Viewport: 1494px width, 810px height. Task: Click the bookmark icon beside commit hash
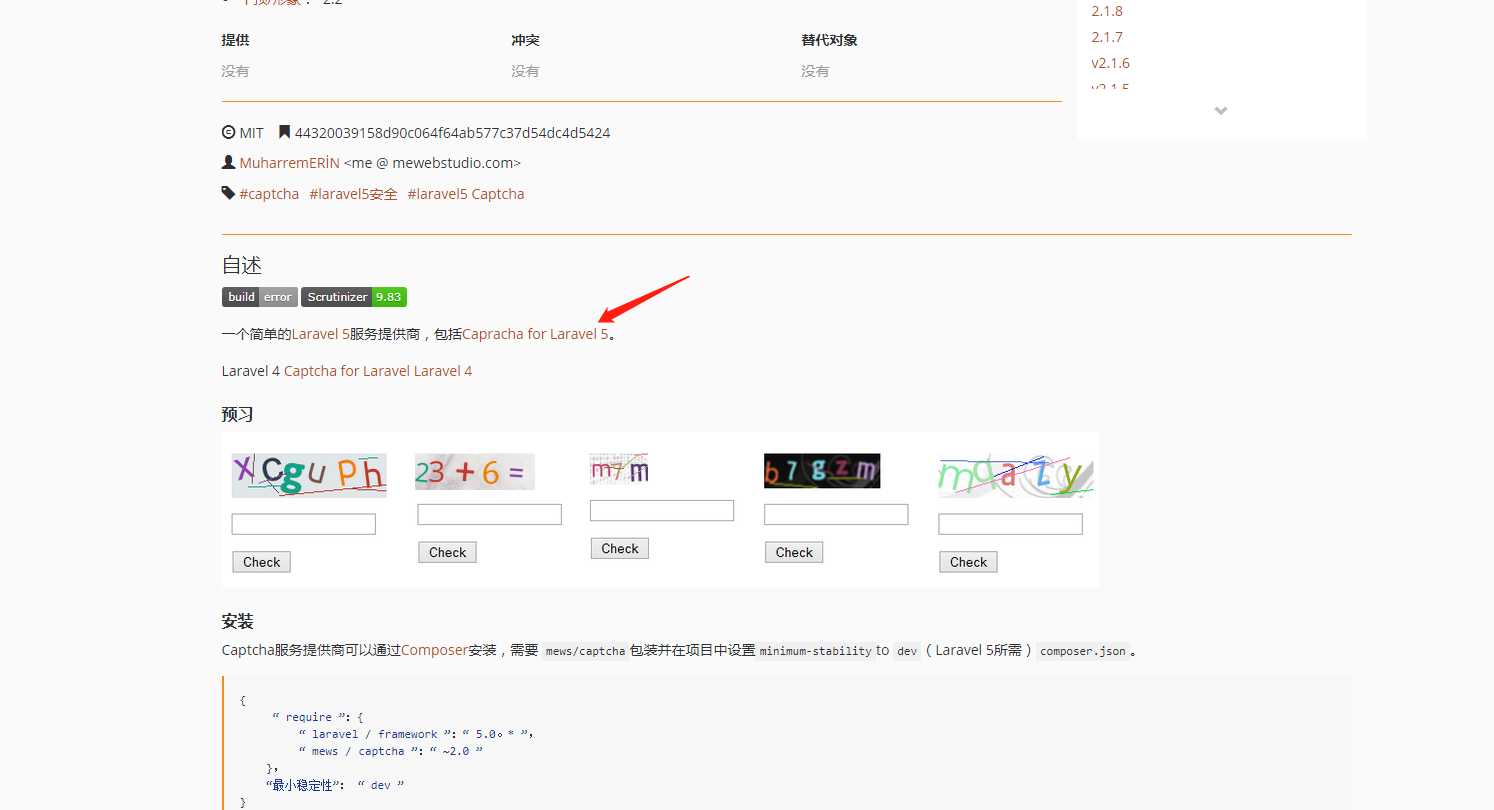(x=284, y=133)
